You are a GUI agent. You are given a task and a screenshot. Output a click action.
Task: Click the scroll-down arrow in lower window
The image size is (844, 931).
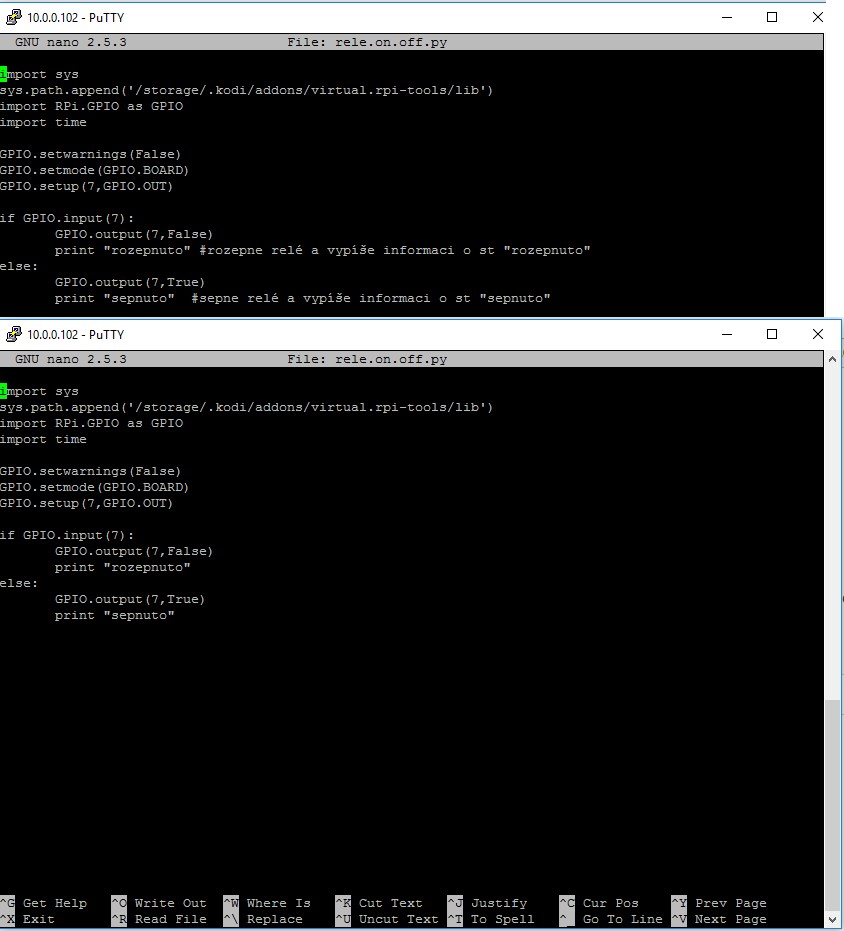tap(833, 919)
